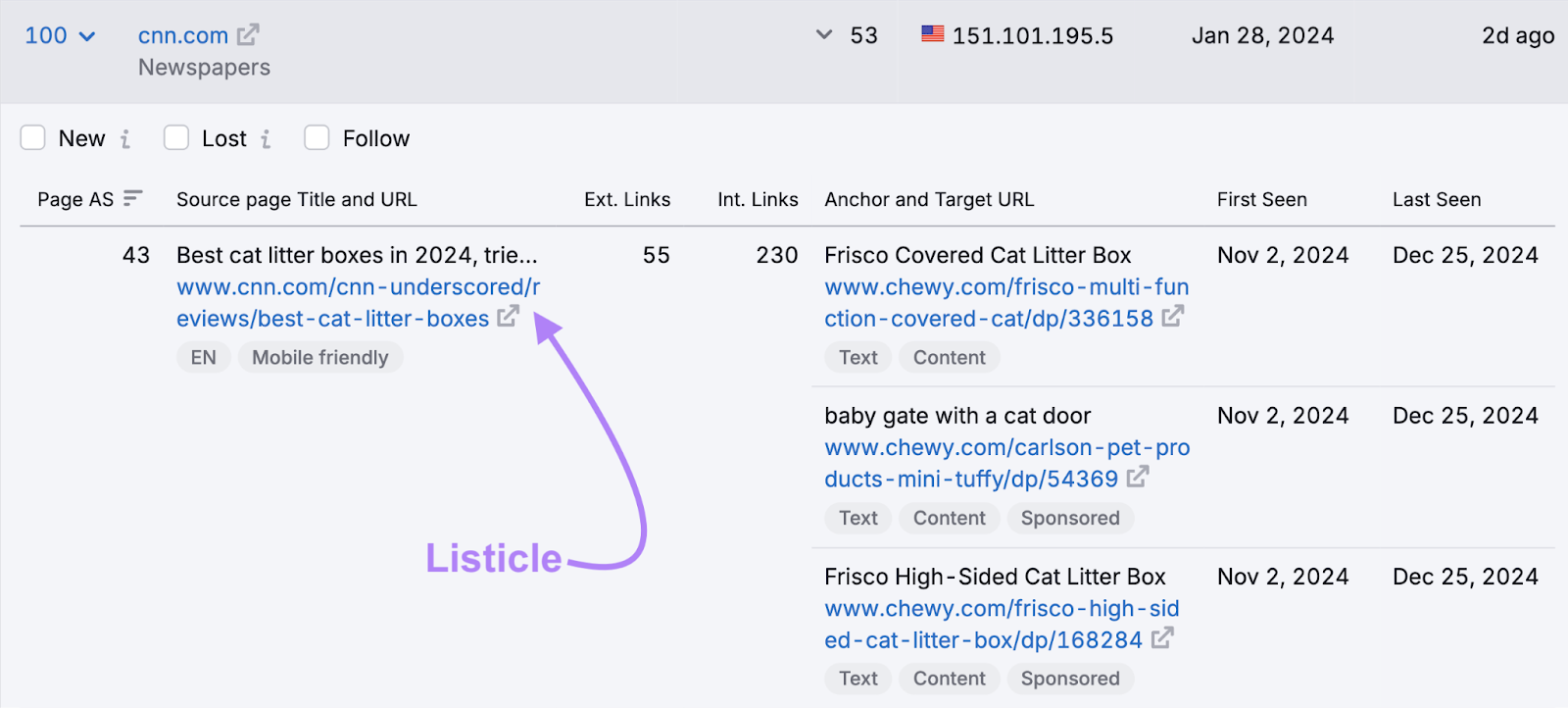The width and height of the screenshot is (1568, 708).
Task: Open the baby gate Chewy page external link icon
Action: point(1140,479)
